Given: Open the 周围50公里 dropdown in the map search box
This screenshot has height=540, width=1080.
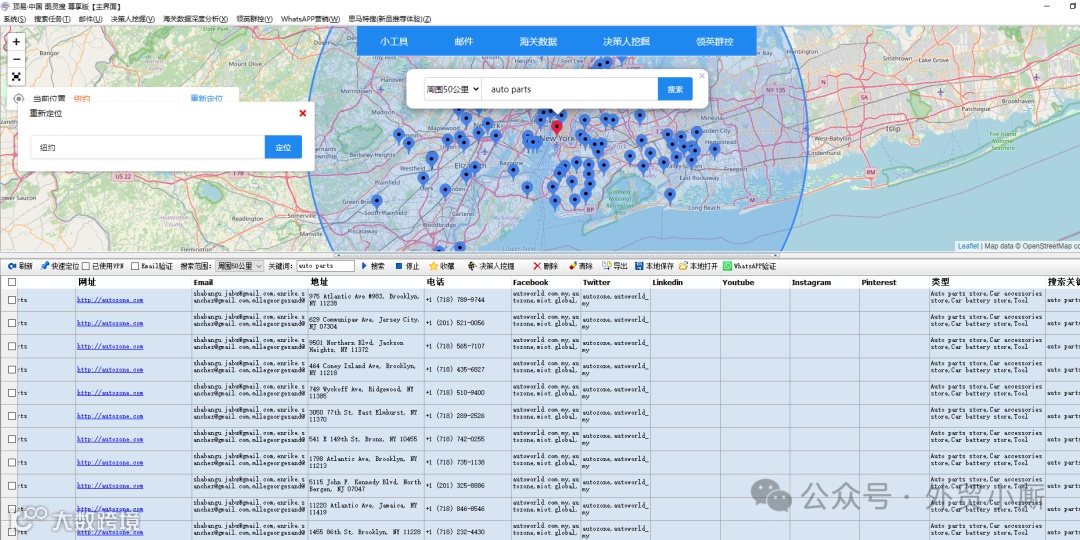Looking at the screenshot, I should (x=452, y=89).
